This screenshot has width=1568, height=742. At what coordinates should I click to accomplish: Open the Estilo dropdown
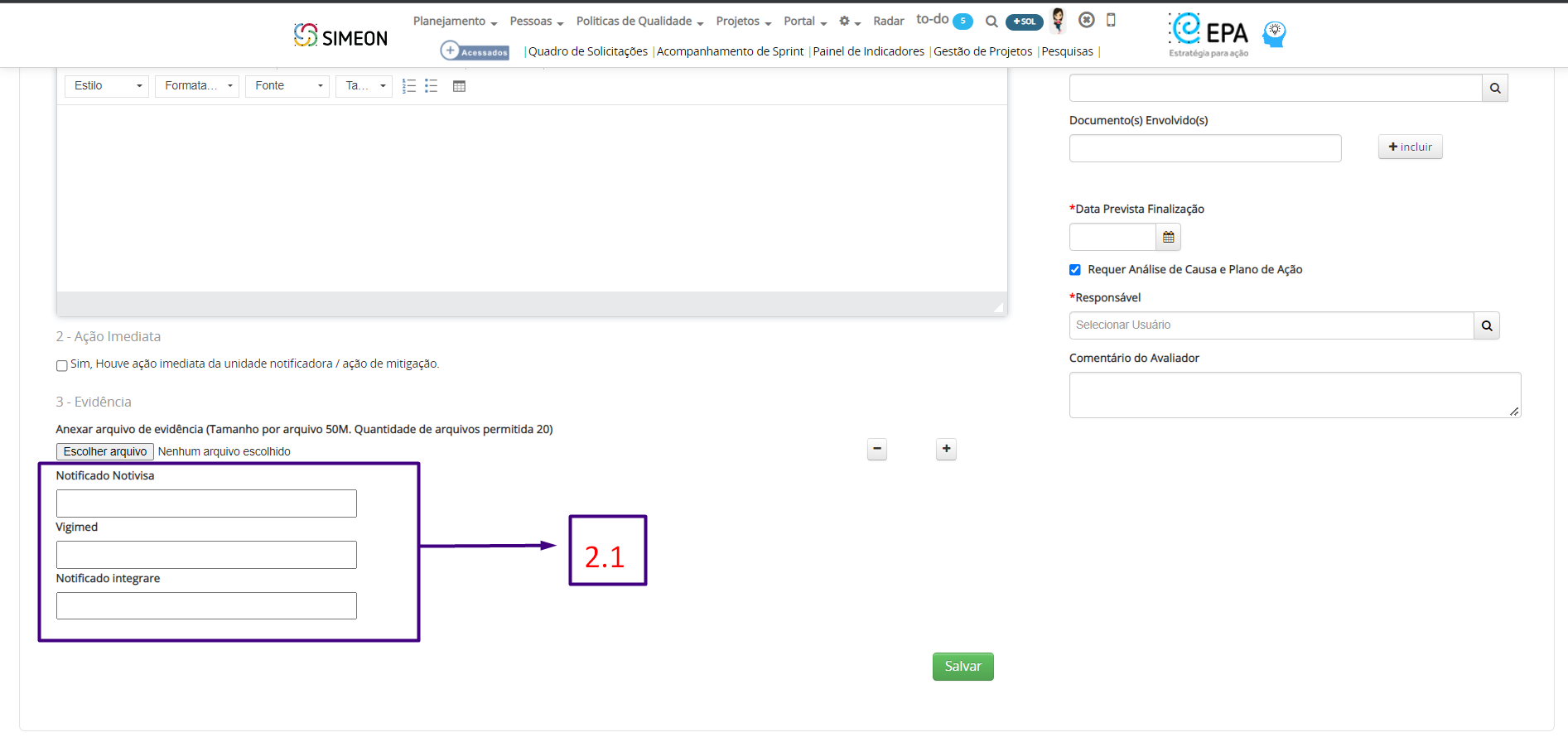click(107, 86)
